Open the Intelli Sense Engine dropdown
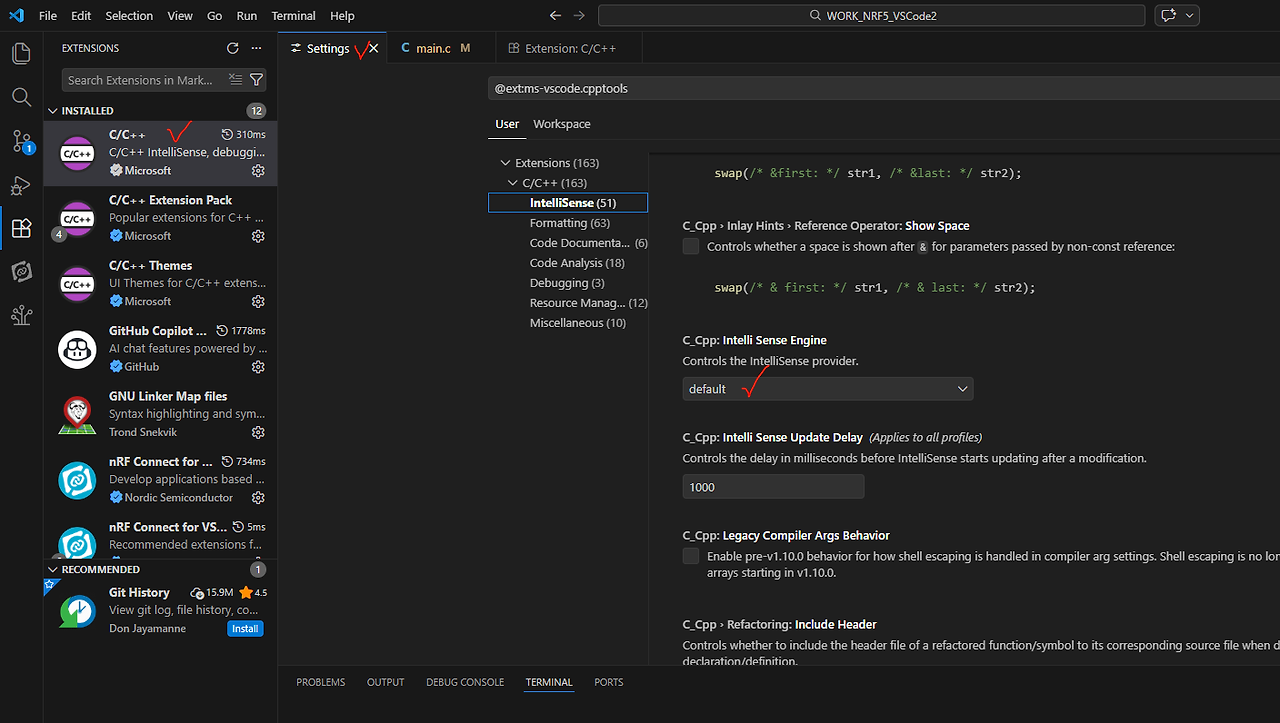This screenshot has width=1280, height=723. pos(828,389)
